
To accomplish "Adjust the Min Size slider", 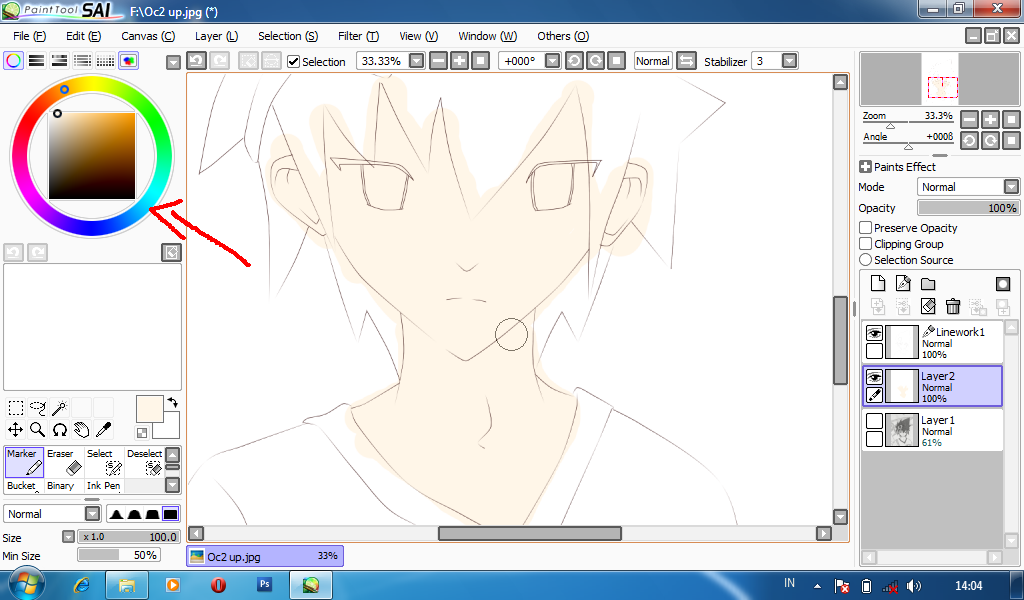I will (119, 555).
